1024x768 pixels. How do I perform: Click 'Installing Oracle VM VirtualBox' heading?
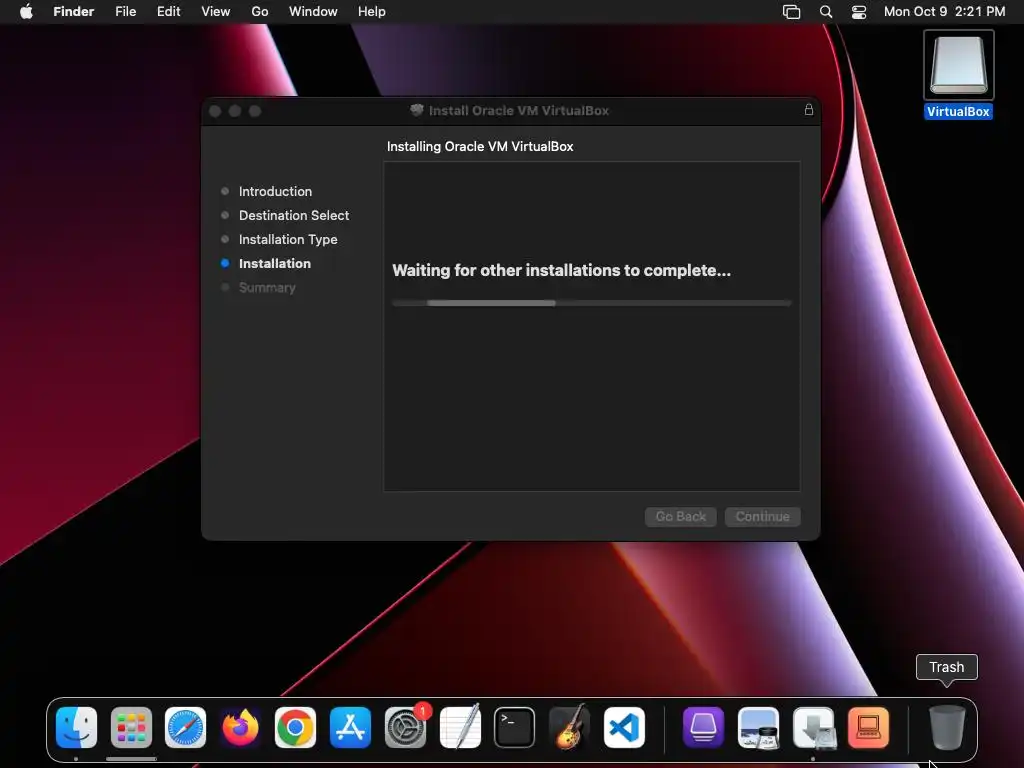(480, 146)
